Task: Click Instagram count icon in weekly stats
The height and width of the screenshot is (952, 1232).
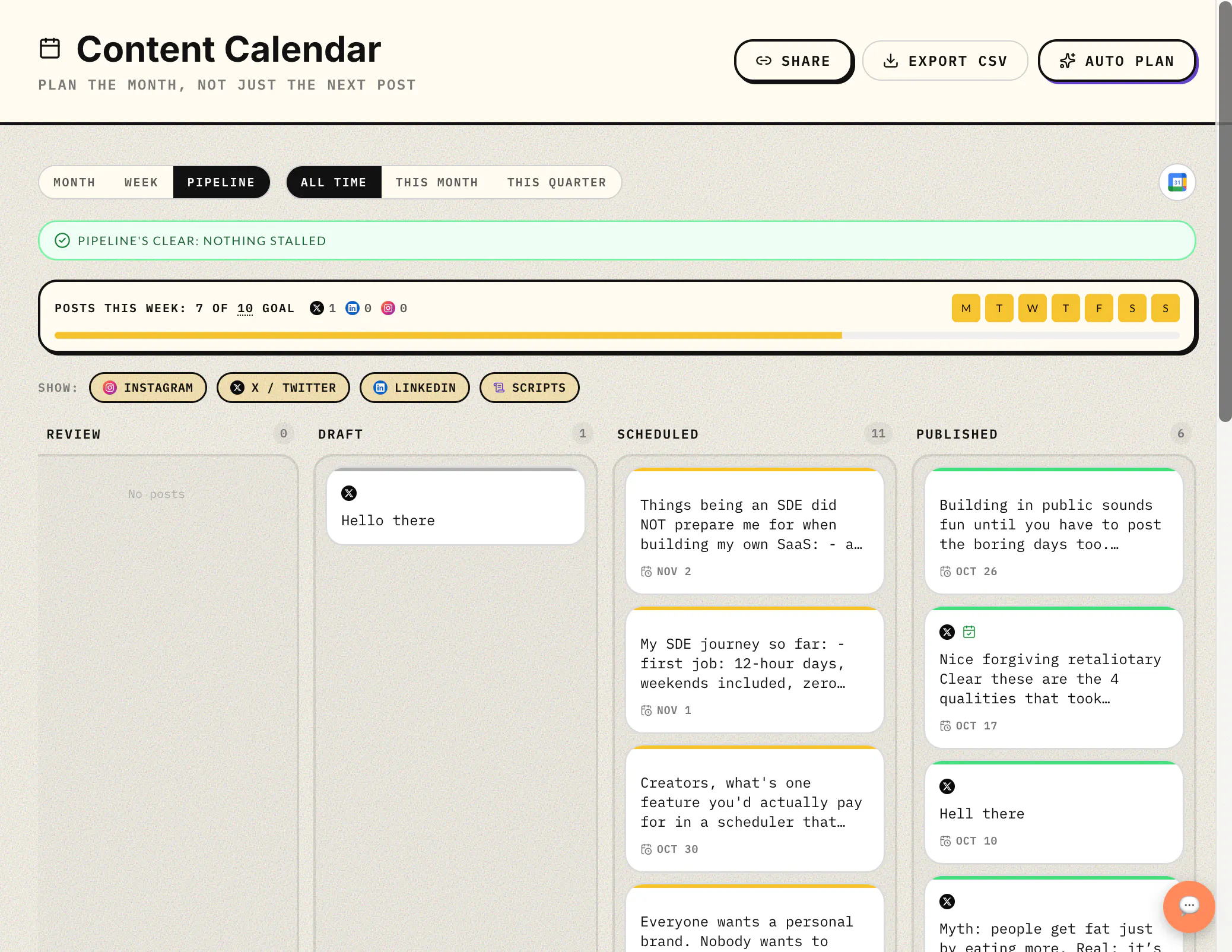Action: (388, 308)
